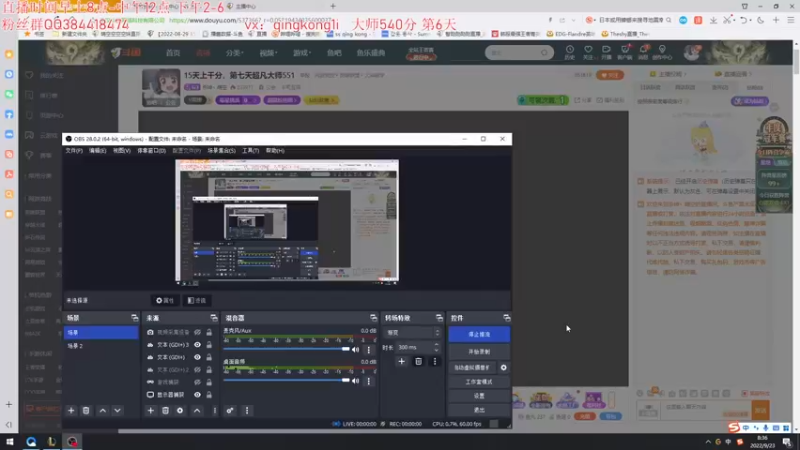Image resolution: width=800 pixels, height=450 pixels.
Task: Open the 停靠窗口(D) menu in OBS
Action: pos(152,151)
